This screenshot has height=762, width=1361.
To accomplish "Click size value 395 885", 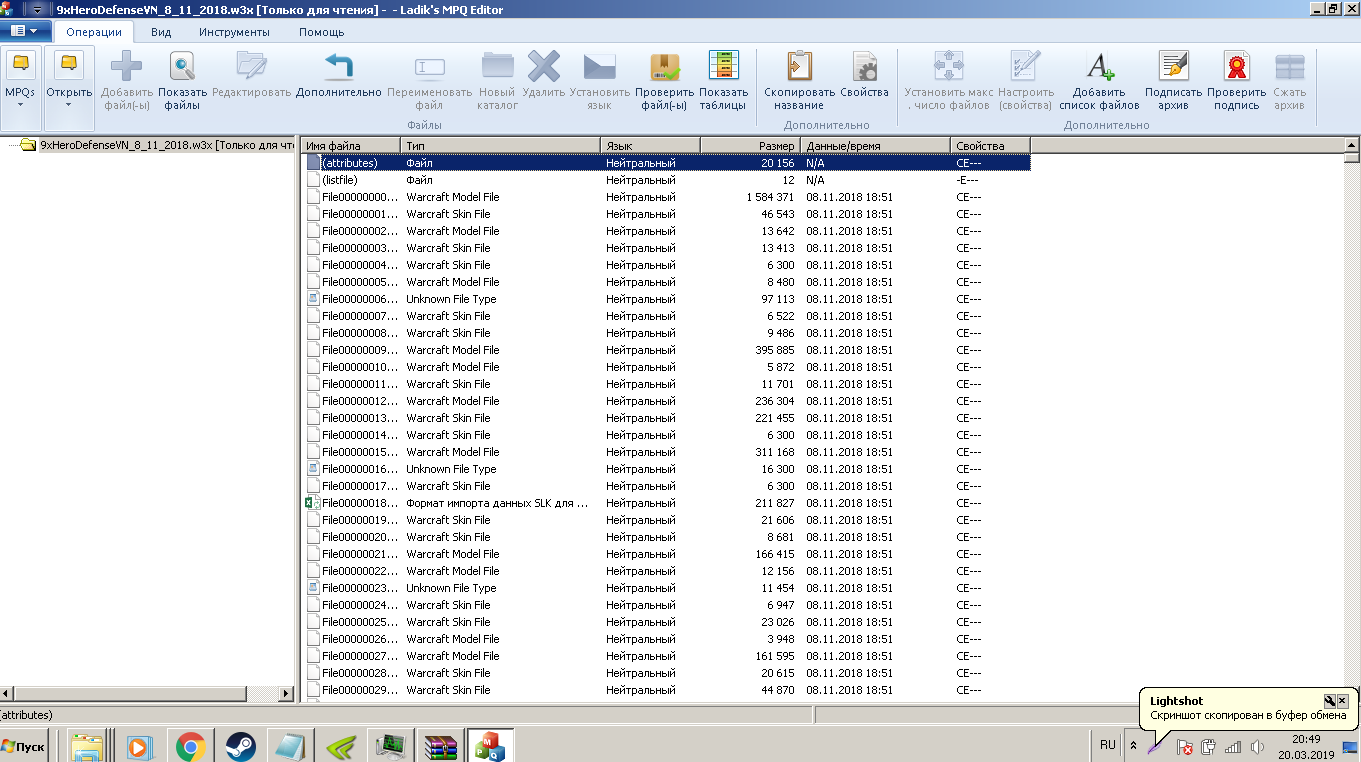I will [x=775, y=350].
